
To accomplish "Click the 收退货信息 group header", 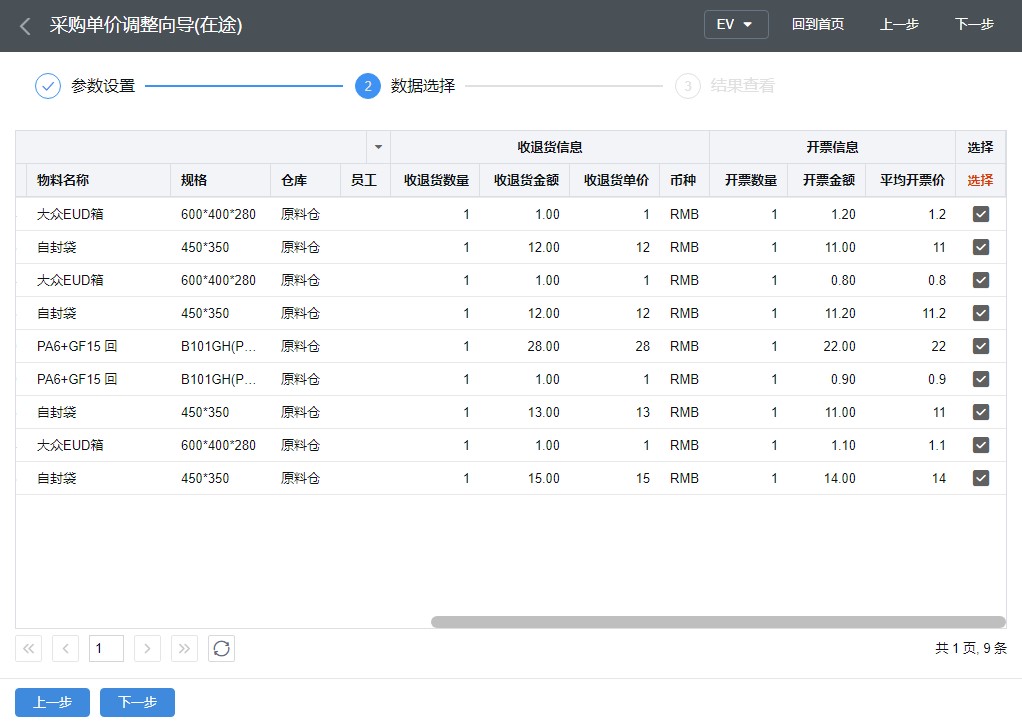I will point(550,147).
